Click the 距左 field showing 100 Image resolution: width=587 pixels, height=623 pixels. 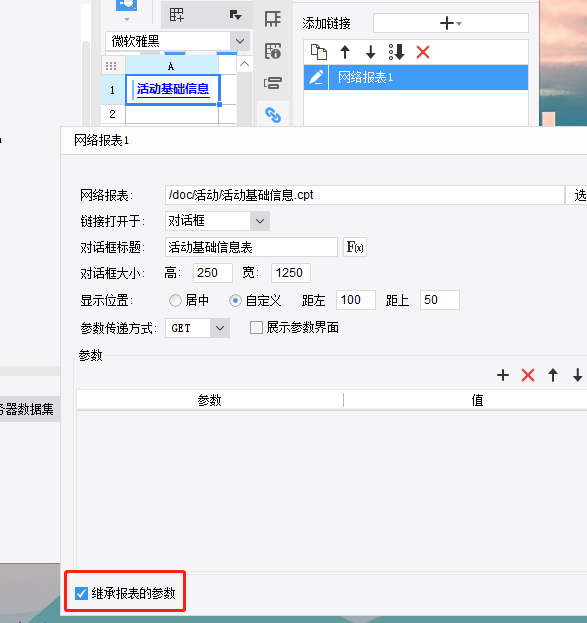click(356, 300)
